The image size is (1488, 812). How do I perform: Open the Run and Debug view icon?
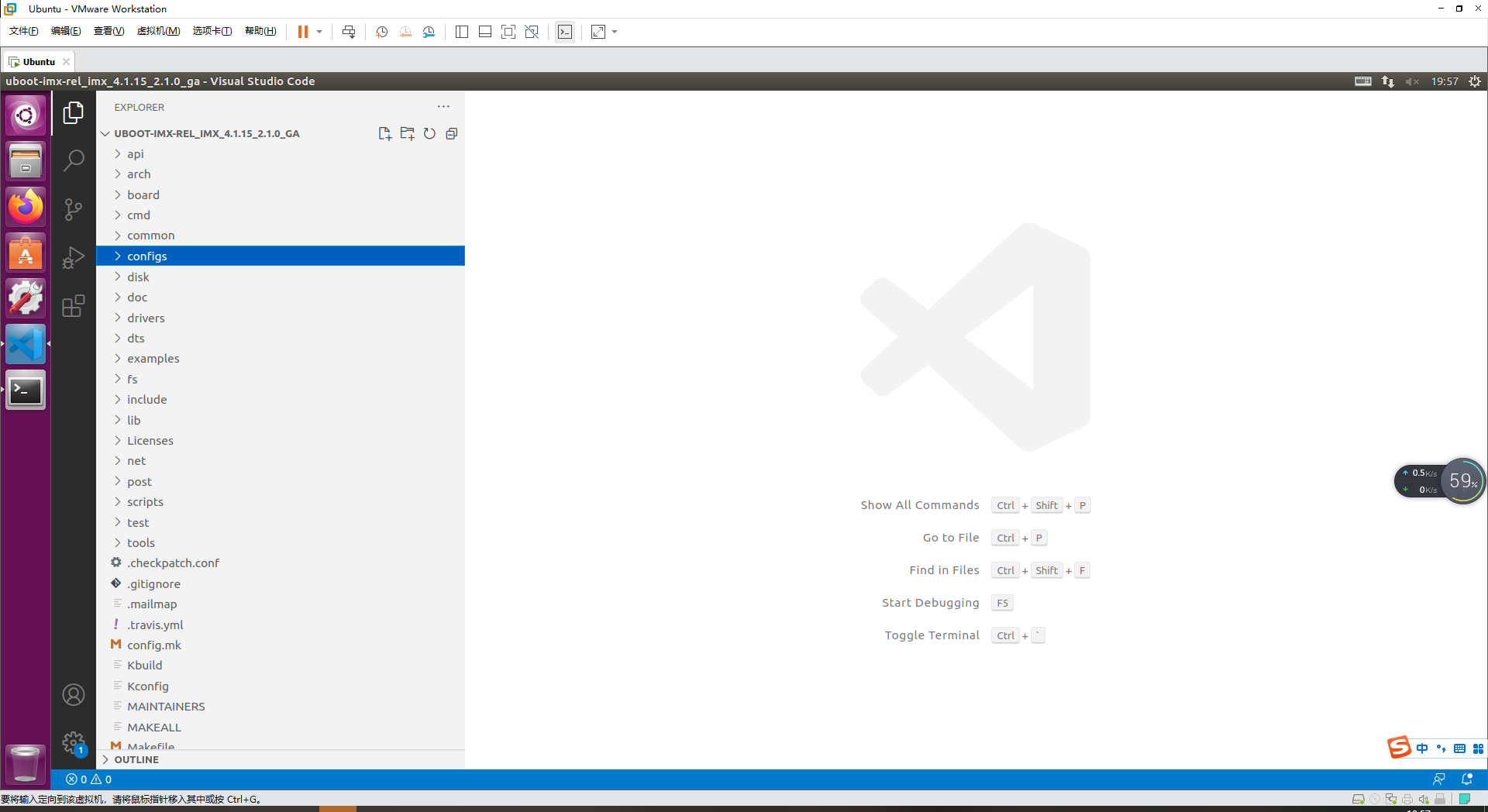click(74, 257)
